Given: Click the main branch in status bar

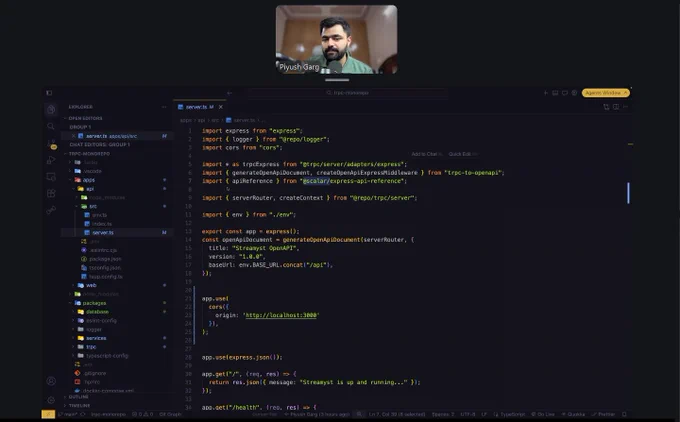Looking at the screenshot, I should click(67, 414).
